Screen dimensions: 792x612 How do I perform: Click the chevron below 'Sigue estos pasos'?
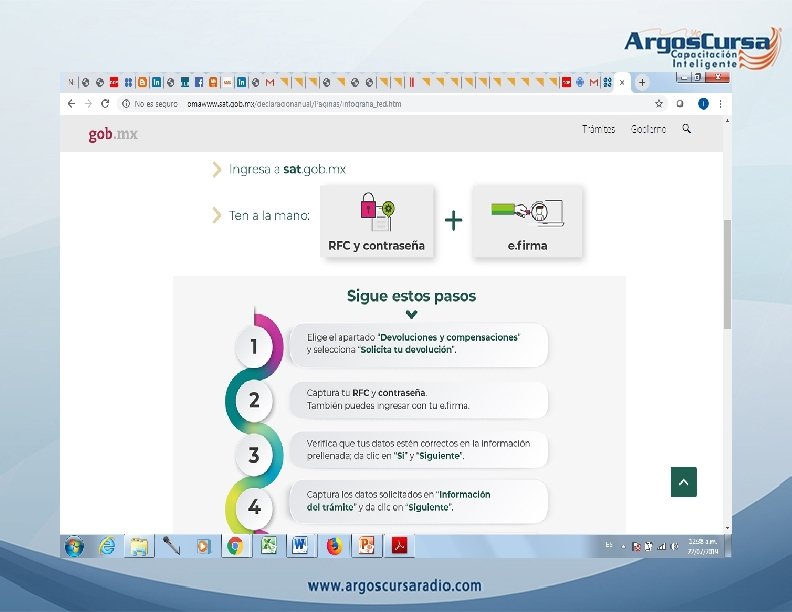(x=412, y=314)
